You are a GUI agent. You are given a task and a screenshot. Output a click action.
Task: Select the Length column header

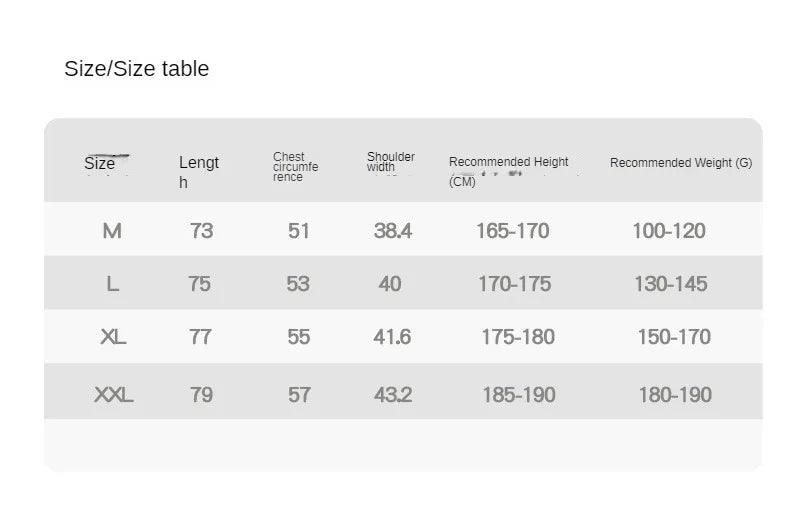tap(198, 171)
